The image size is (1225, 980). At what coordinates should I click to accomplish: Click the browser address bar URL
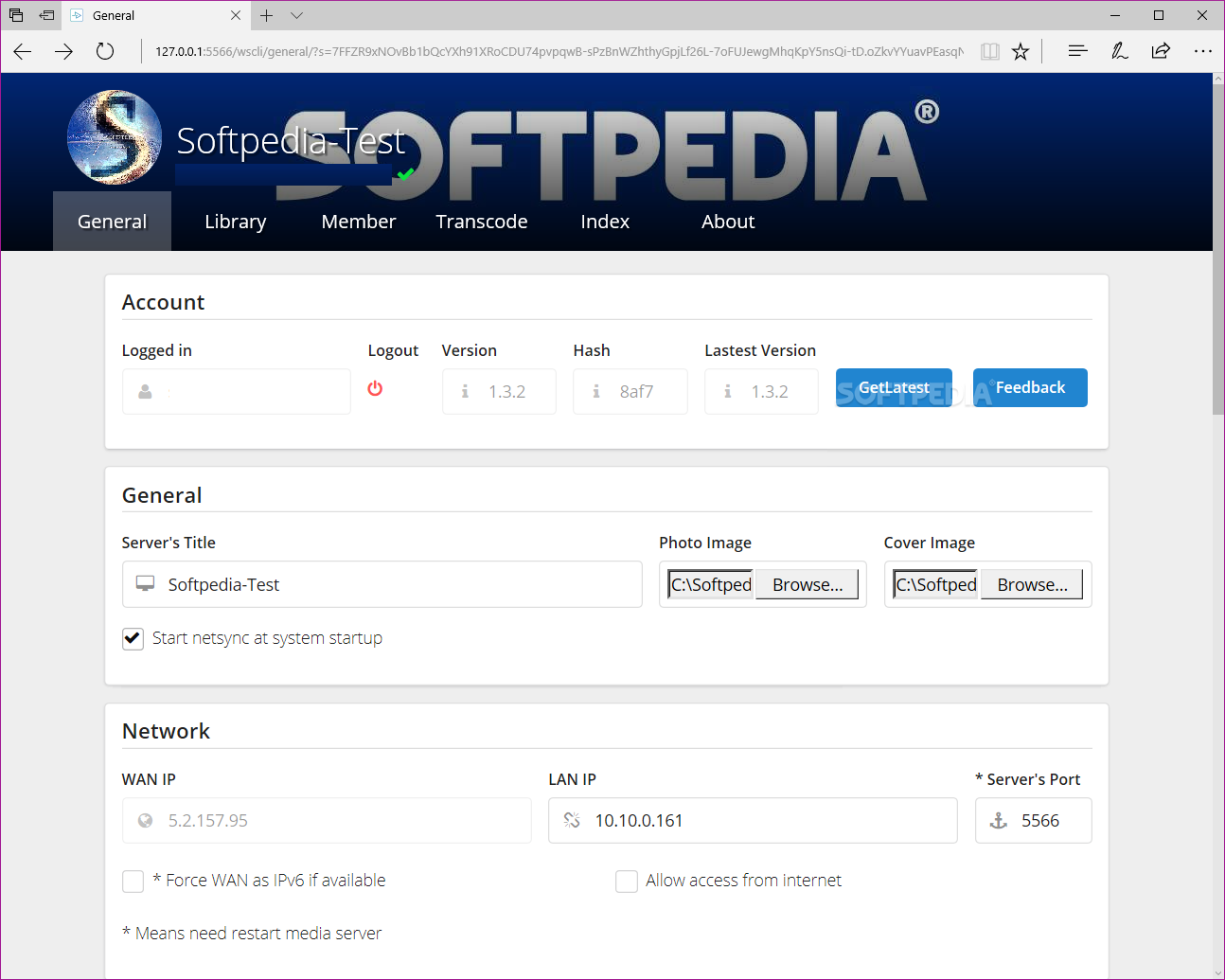559,51
